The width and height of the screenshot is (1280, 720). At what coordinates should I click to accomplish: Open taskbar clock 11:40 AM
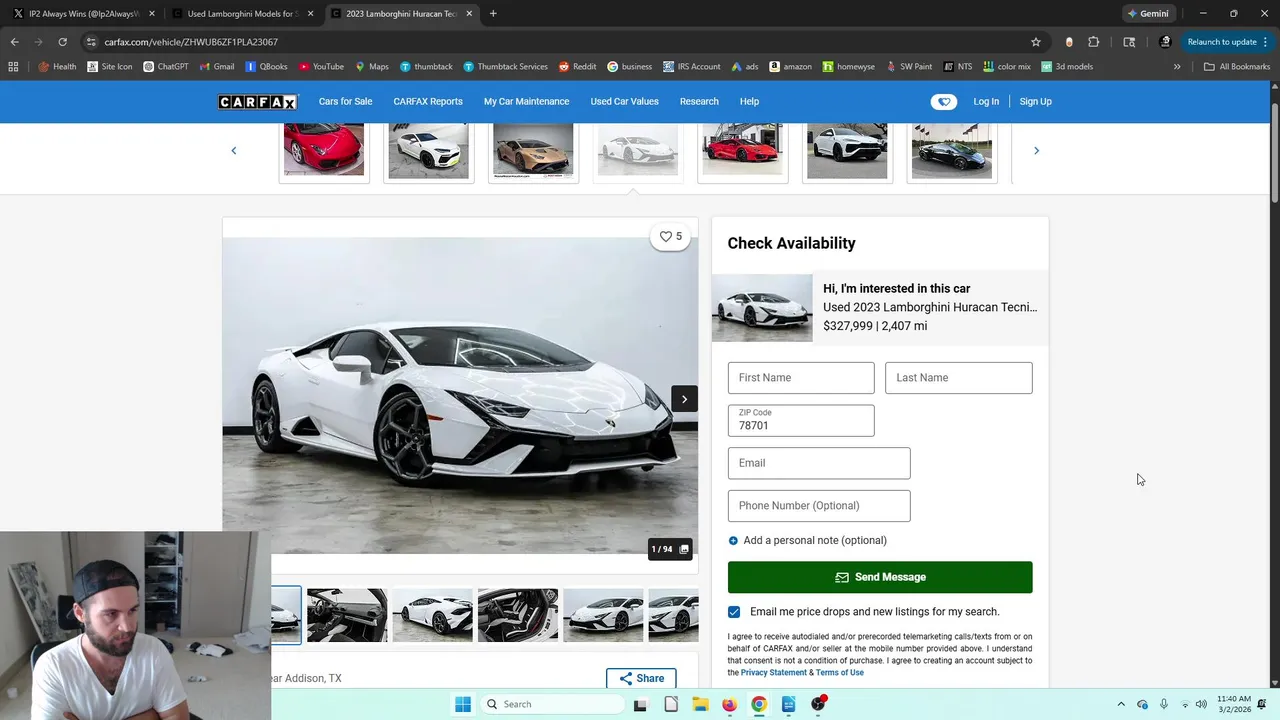pos(1235,704)
